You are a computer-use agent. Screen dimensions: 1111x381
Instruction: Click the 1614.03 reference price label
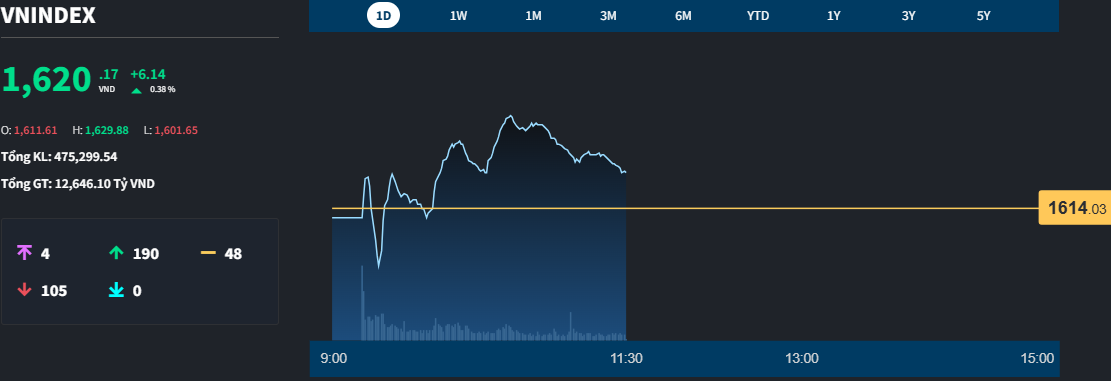pos(1075,208)
